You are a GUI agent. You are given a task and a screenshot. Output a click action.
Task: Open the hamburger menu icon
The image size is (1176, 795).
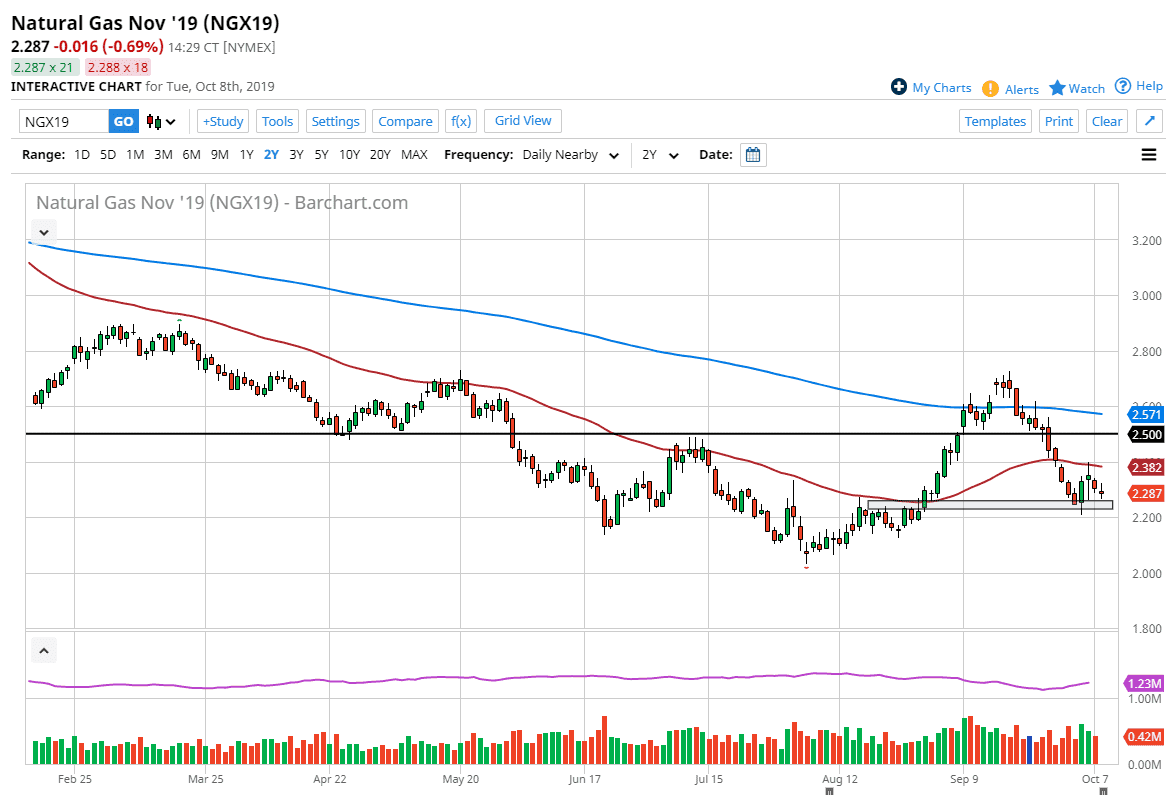(1148, 155)
